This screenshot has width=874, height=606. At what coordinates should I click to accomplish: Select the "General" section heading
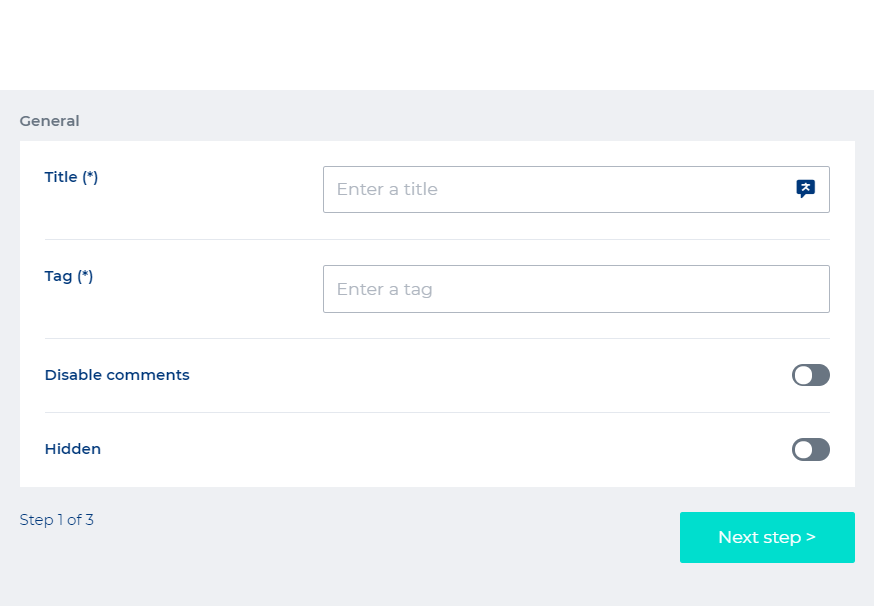click(x=49, y=121)
